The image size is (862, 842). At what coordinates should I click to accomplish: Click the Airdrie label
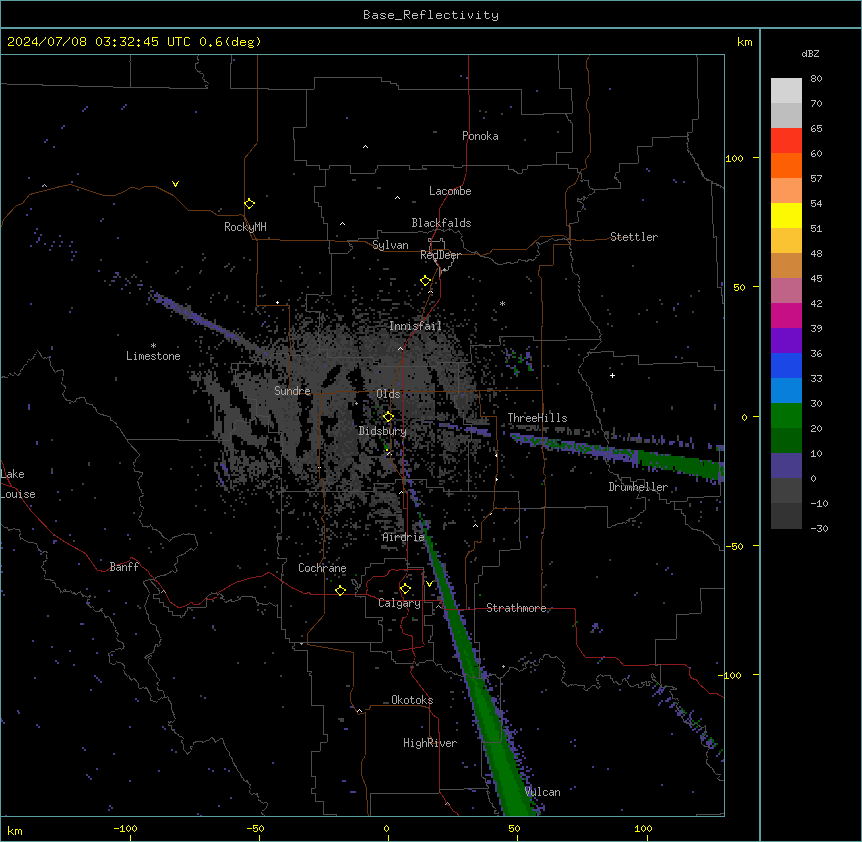tap(404, 537)
